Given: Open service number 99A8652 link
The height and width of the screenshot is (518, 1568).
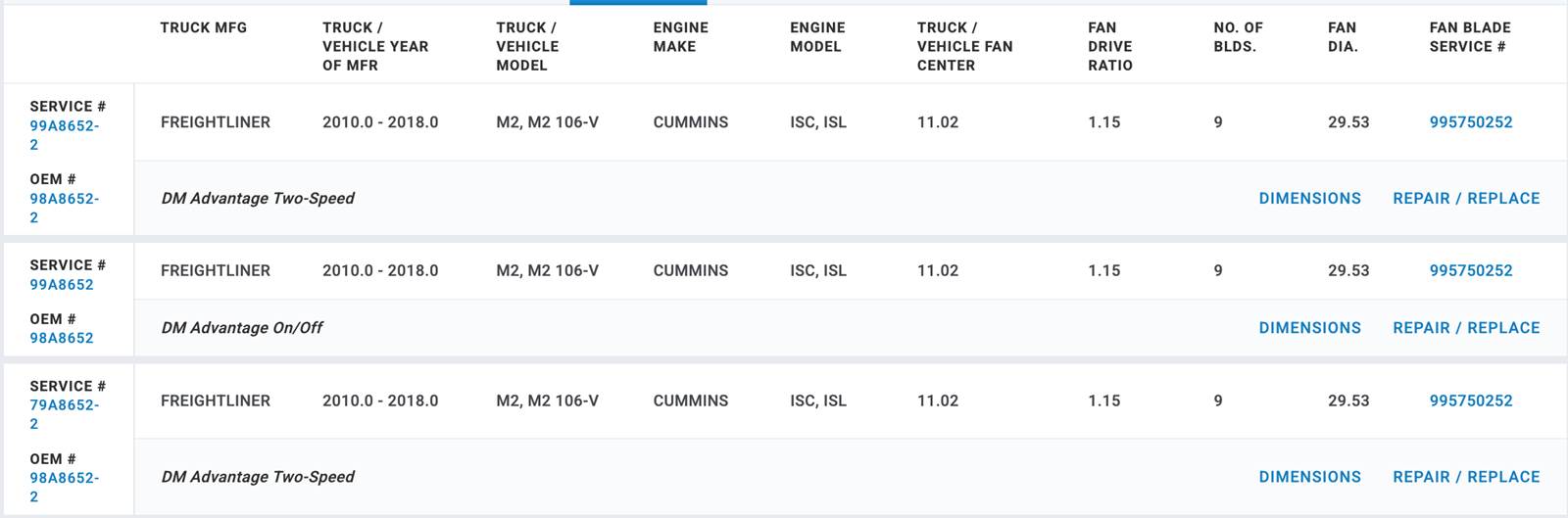Looking at the screenshot, I should (x=62, y=285).
